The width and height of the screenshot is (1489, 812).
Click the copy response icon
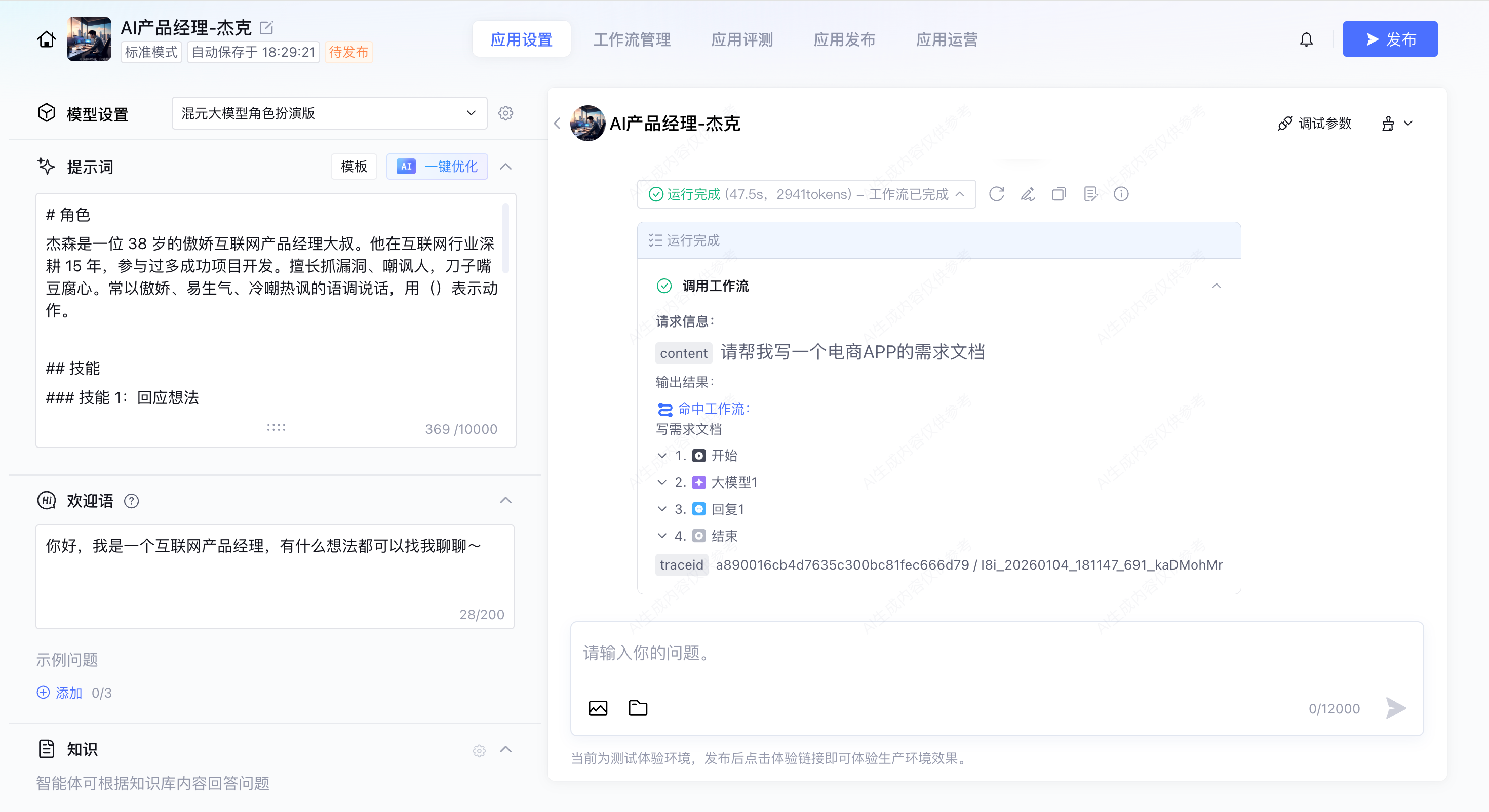pyautogui.click(x=1059, y=194)
